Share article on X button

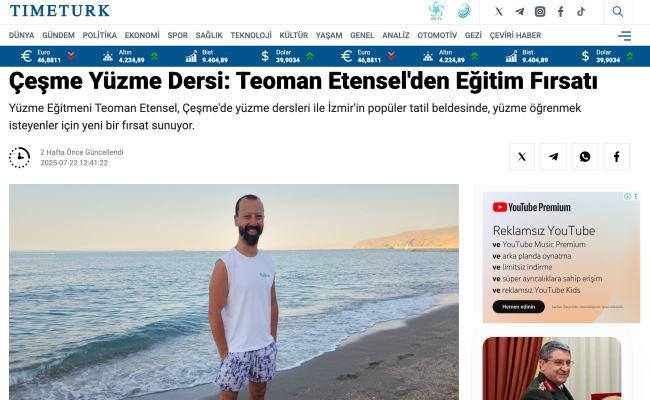click(x=522, y=157)
